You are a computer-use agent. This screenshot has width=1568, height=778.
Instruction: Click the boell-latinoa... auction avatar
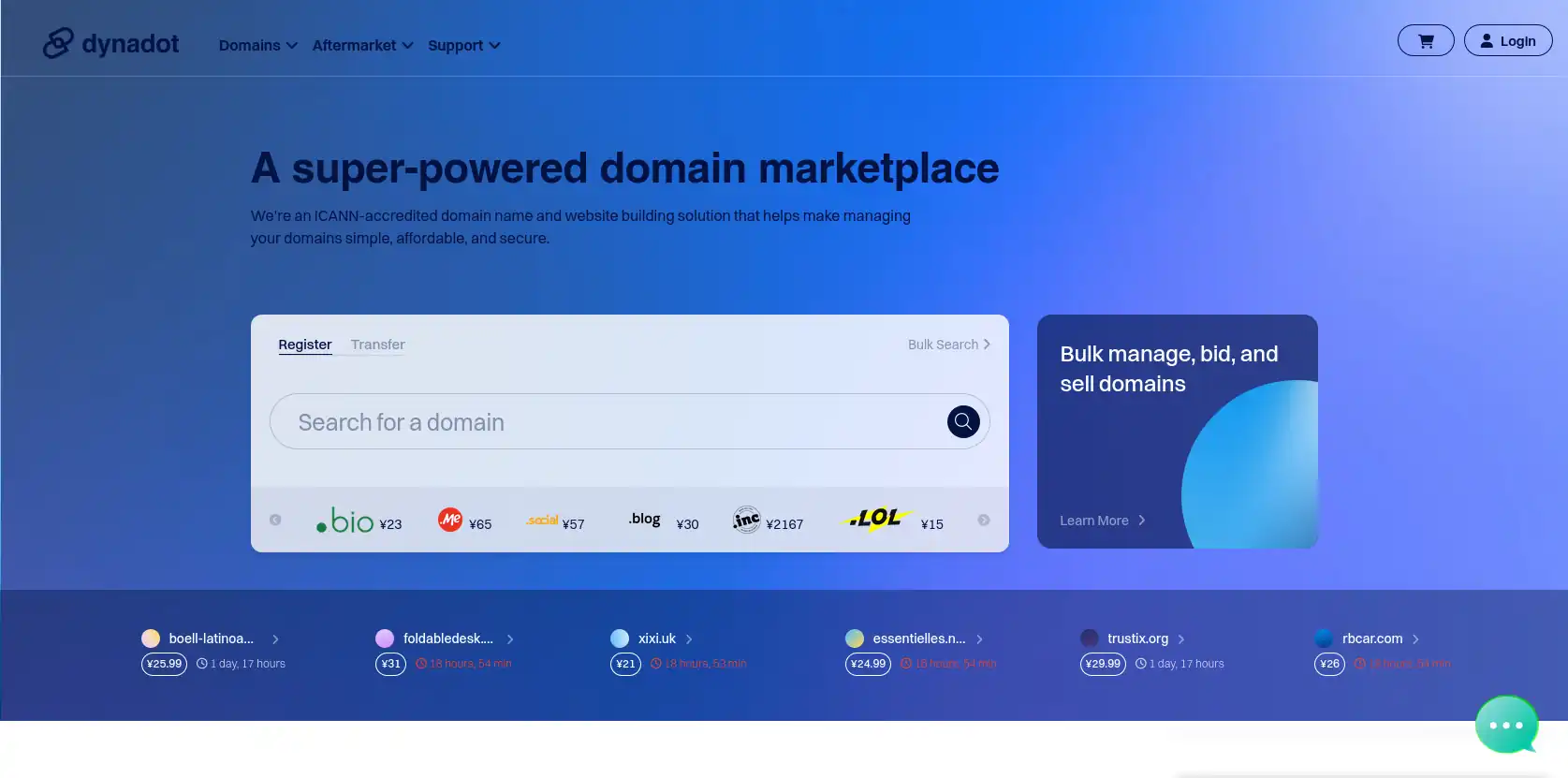[x=151, y=639]
